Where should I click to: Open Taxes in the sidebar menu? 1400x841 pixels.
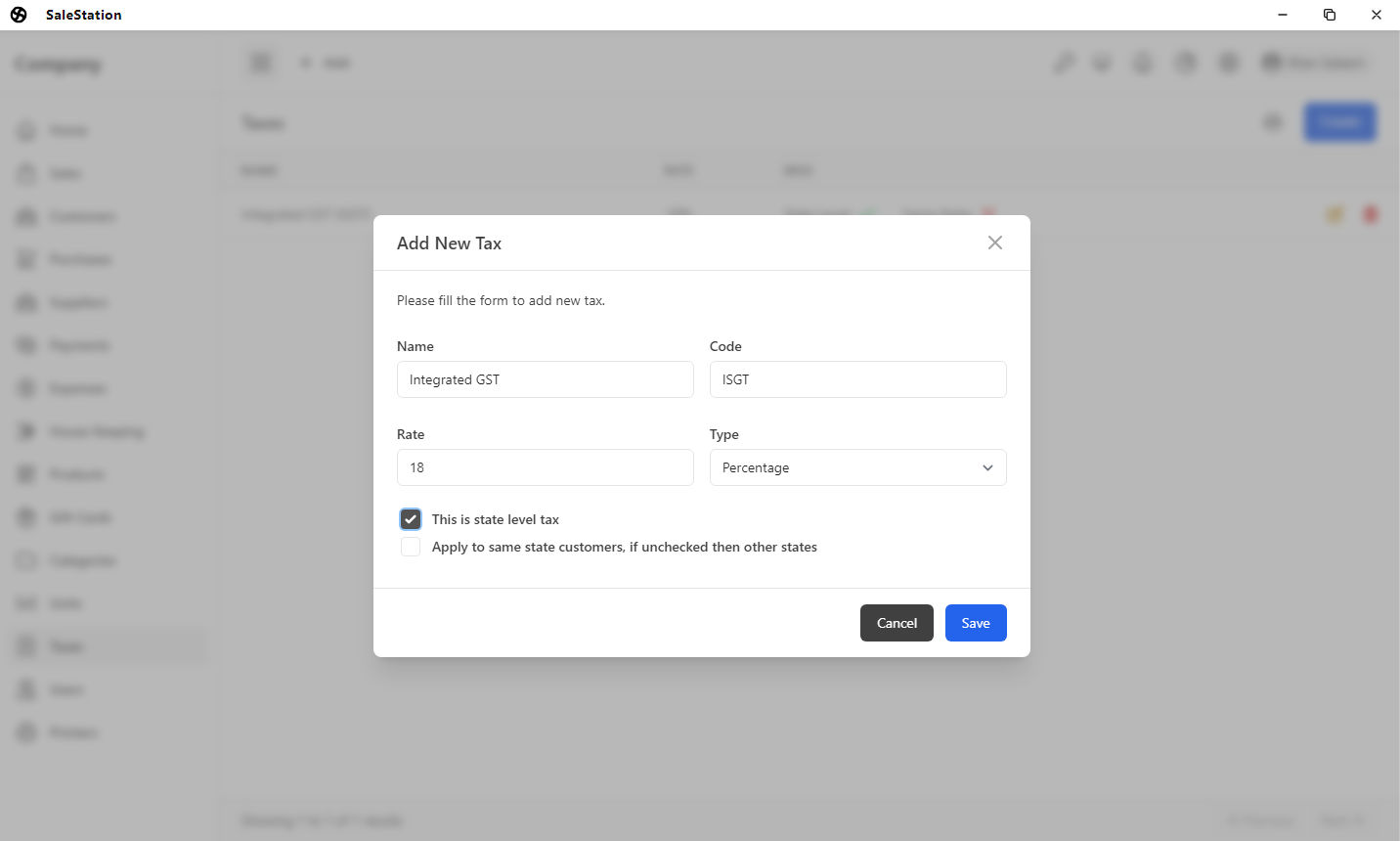tap(66, 646)
